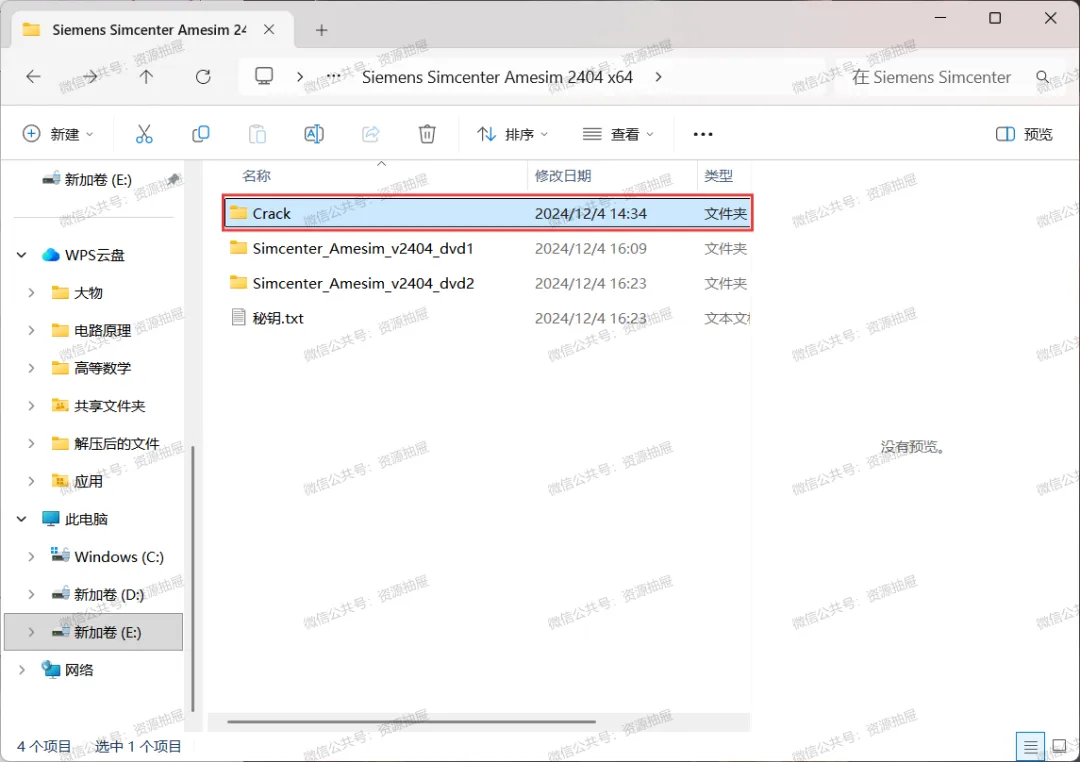Sort by 名称 column header
This screenshot has width=1080, height=762.
[x=256, y=176]
